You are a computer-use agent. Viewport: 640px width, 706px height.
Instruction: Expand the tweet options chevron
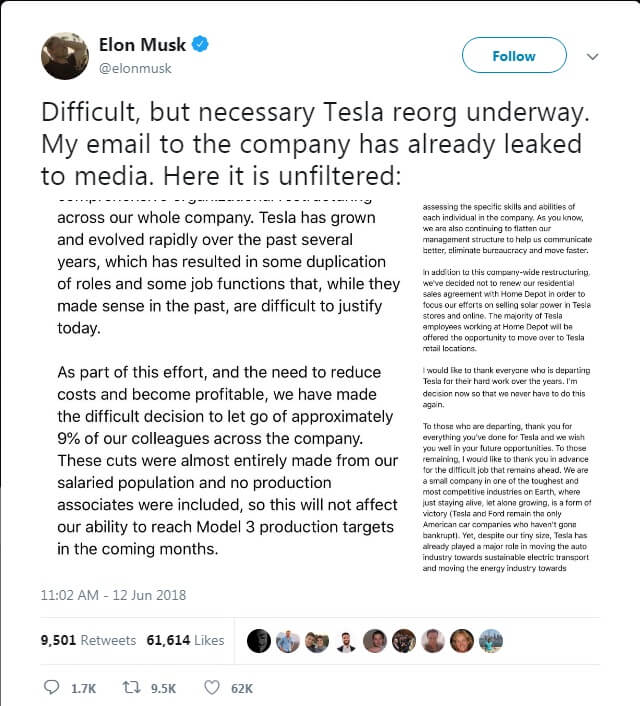[x=592, y=56]
